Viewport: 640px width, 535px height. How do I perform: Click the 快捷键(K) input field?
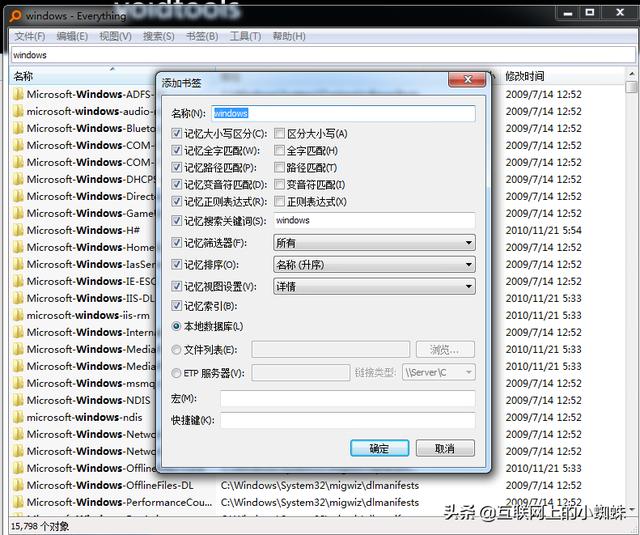(x=348, y=420)
